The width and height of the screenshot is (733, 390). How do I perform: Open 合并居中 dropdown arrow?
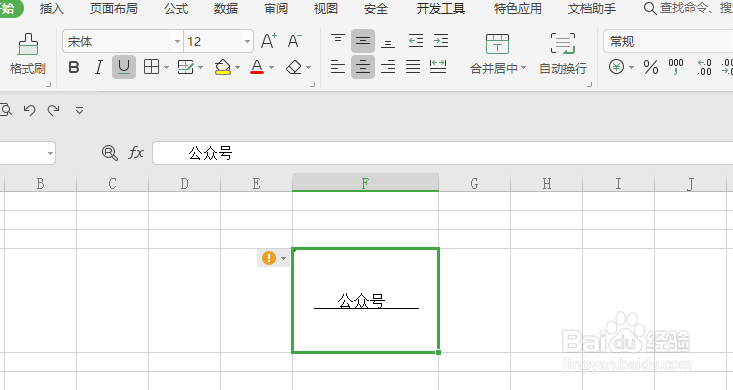pos(524,68)
